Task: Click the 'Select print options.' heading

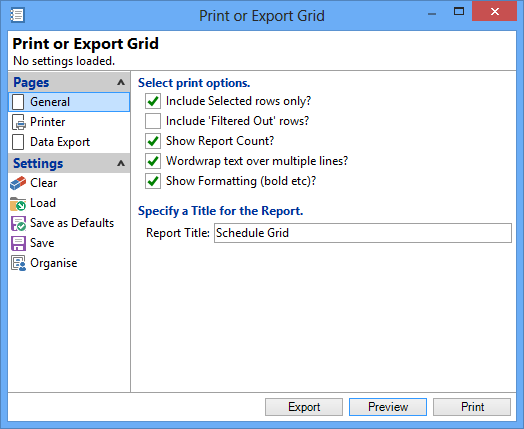Action: pos(194,83)
